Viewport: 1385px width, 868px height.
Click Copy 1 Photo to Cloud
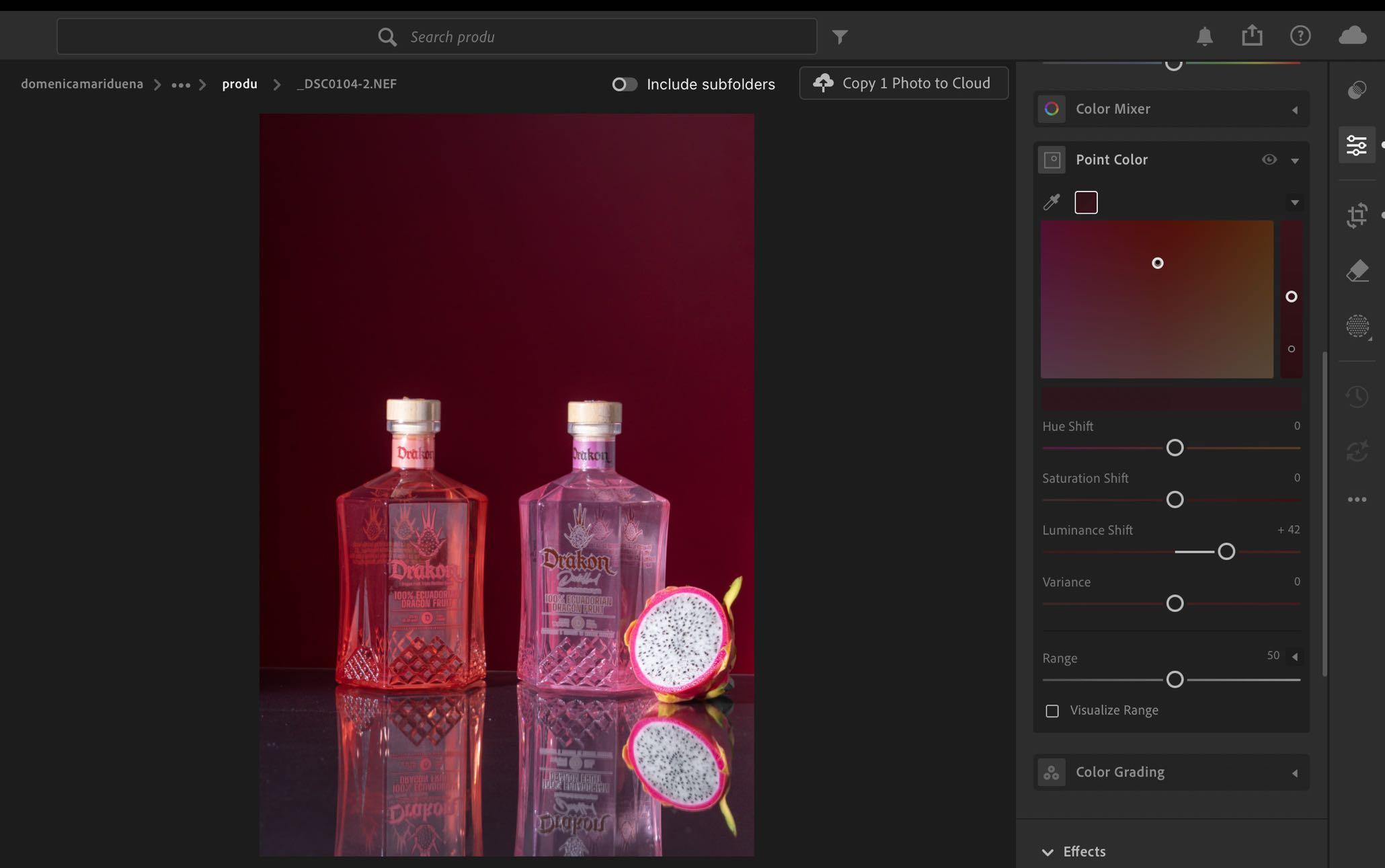click(903, 83)
